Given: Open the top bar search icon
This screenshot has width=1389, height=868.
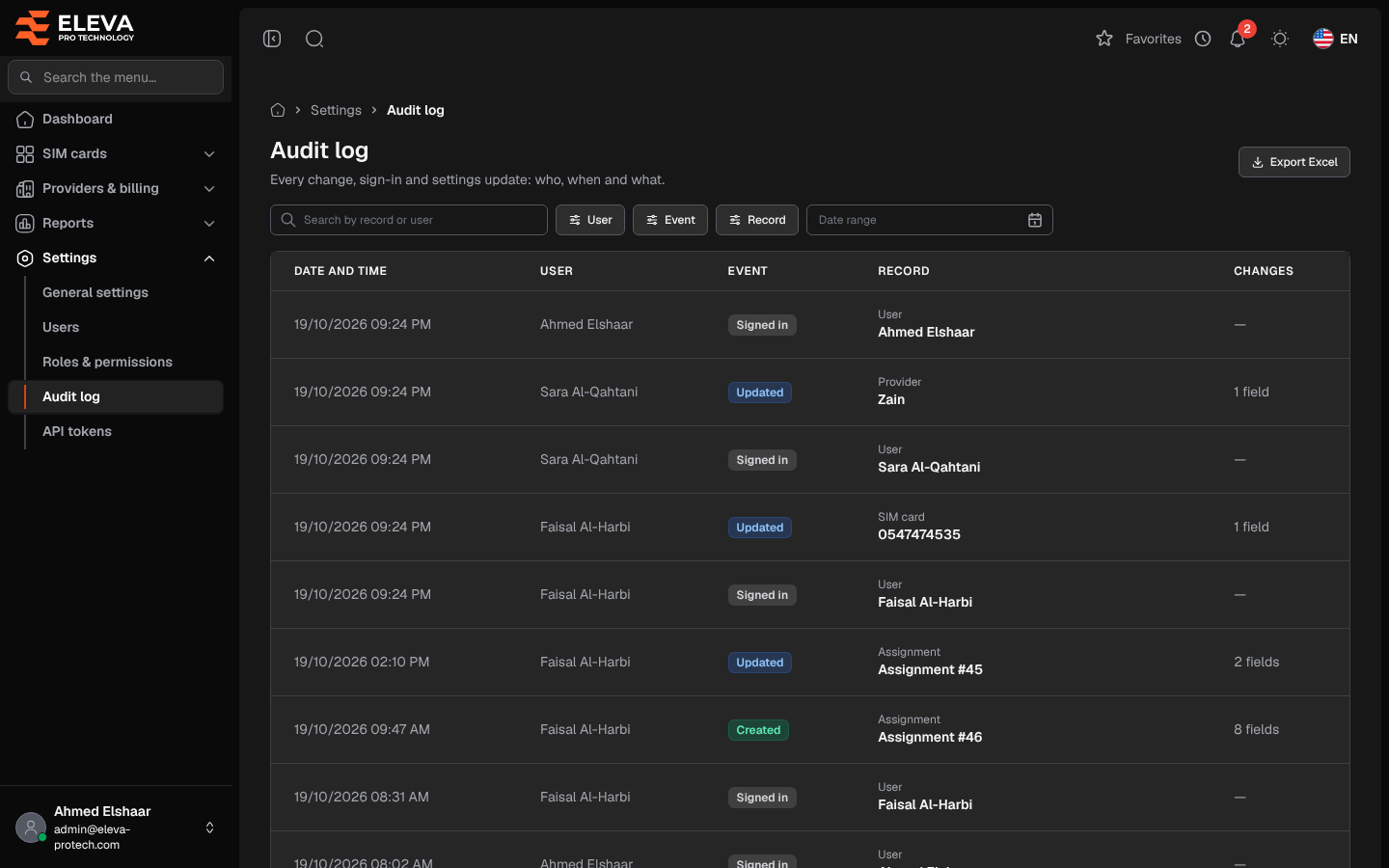Looking at the screenshot, I should (x=314, y=39).
